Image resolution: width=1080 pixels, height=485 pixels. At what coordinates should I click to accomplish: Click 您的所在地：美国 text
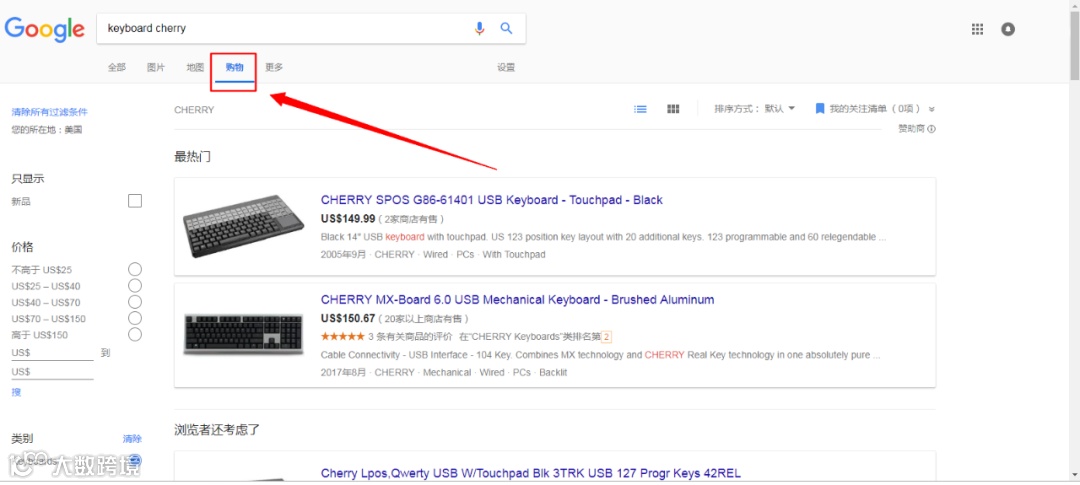point(47,130)
